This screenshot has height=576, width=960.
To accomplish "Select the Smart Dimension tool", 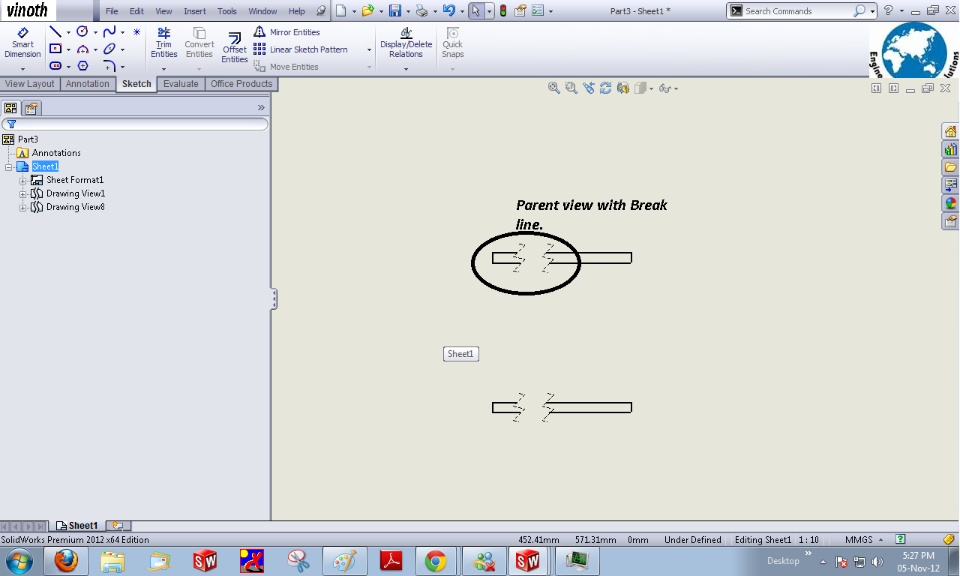I will 23,42.
